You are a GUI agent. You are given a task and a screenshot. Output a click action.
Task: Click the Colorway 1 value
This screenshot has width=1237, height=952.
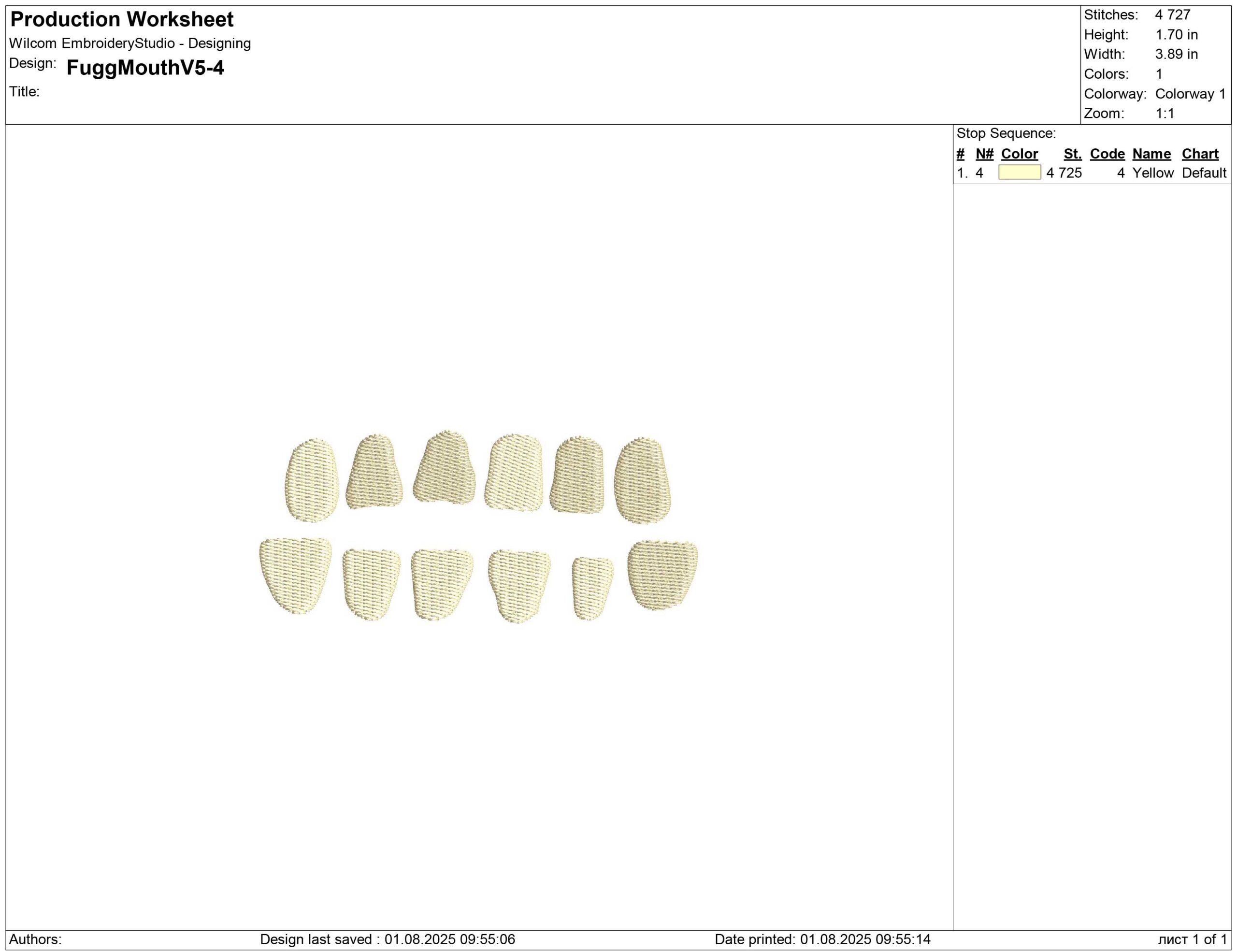point(1190,94)
